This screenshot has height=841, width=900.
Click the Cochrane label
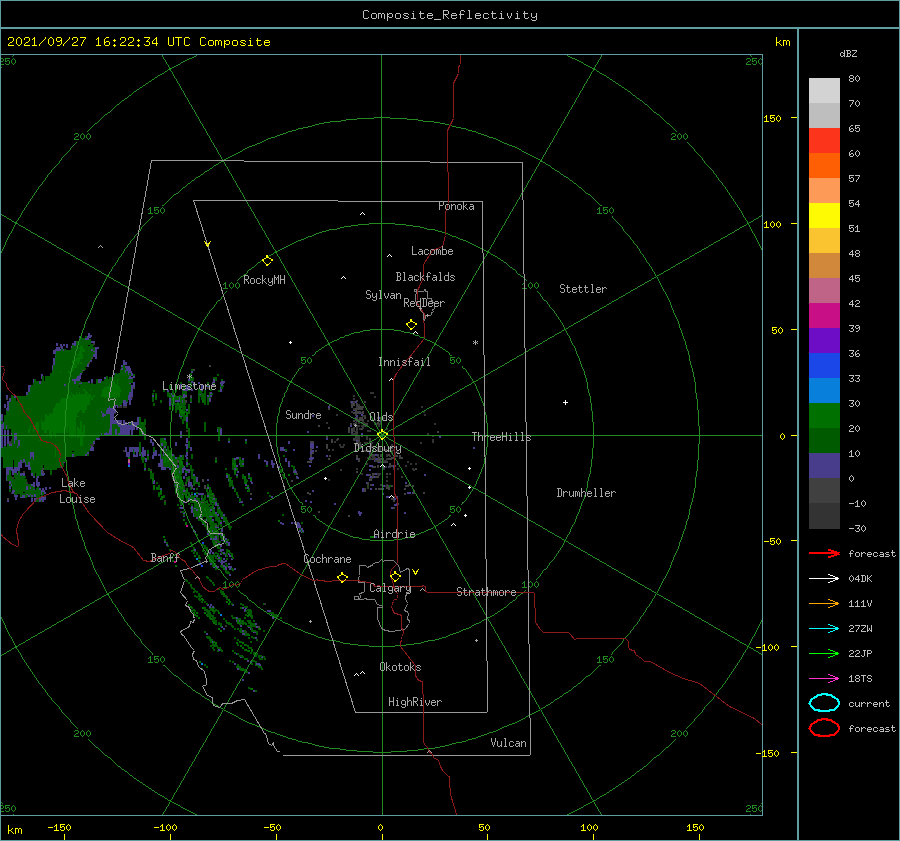pyautogui.click(x=327, y=559)
